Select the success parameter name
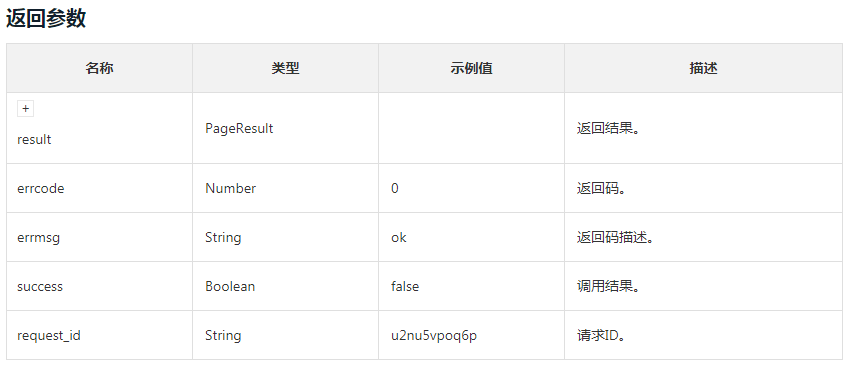Screen dimensions: 858x383 40,287
